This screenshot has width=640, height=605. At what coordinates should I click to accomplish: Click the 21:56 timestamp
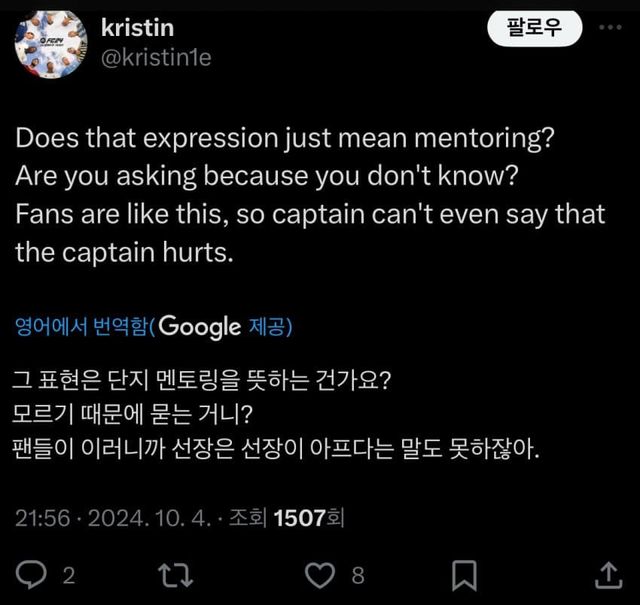click(42, 518)
